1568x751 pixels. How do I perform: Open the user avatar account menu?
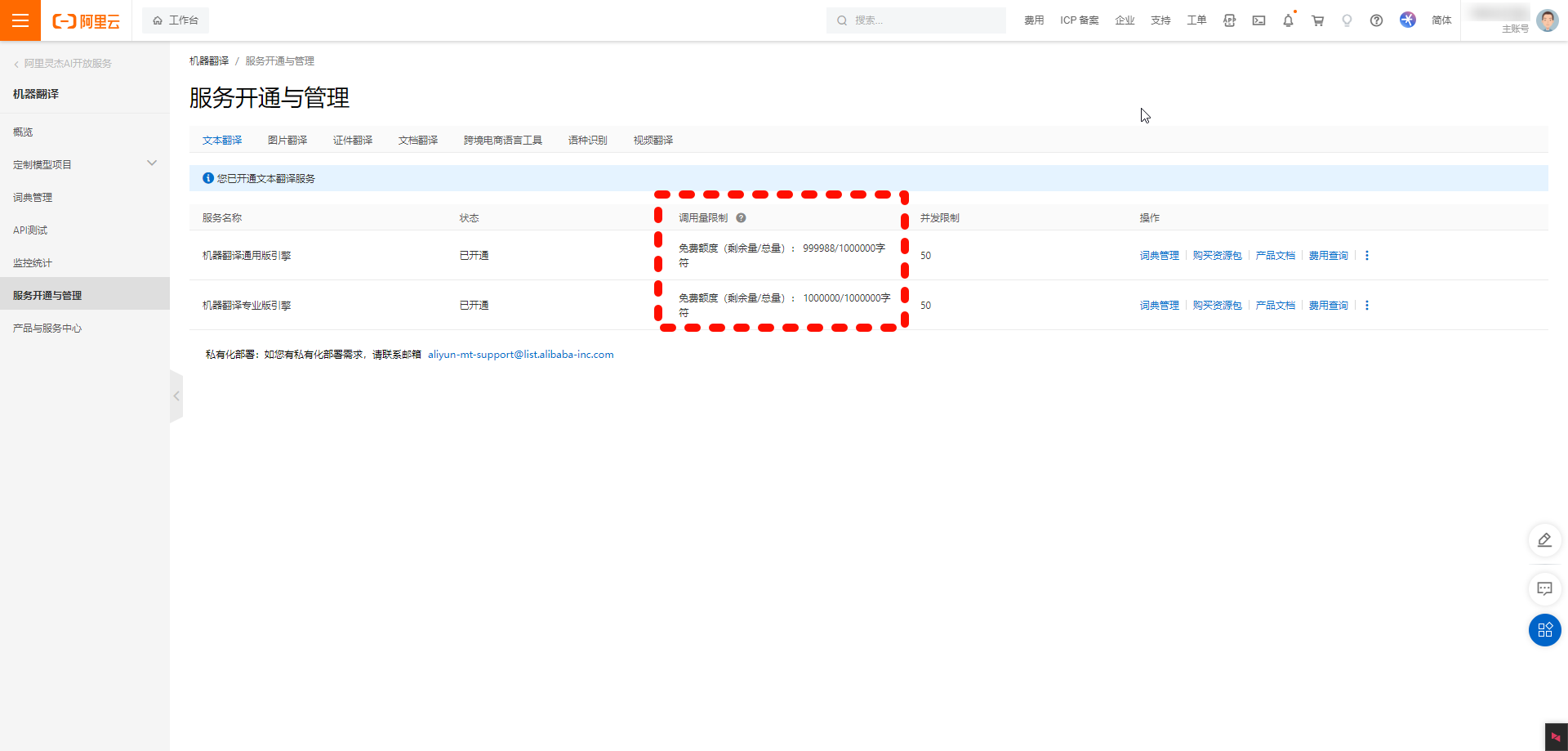(1547, 20)
